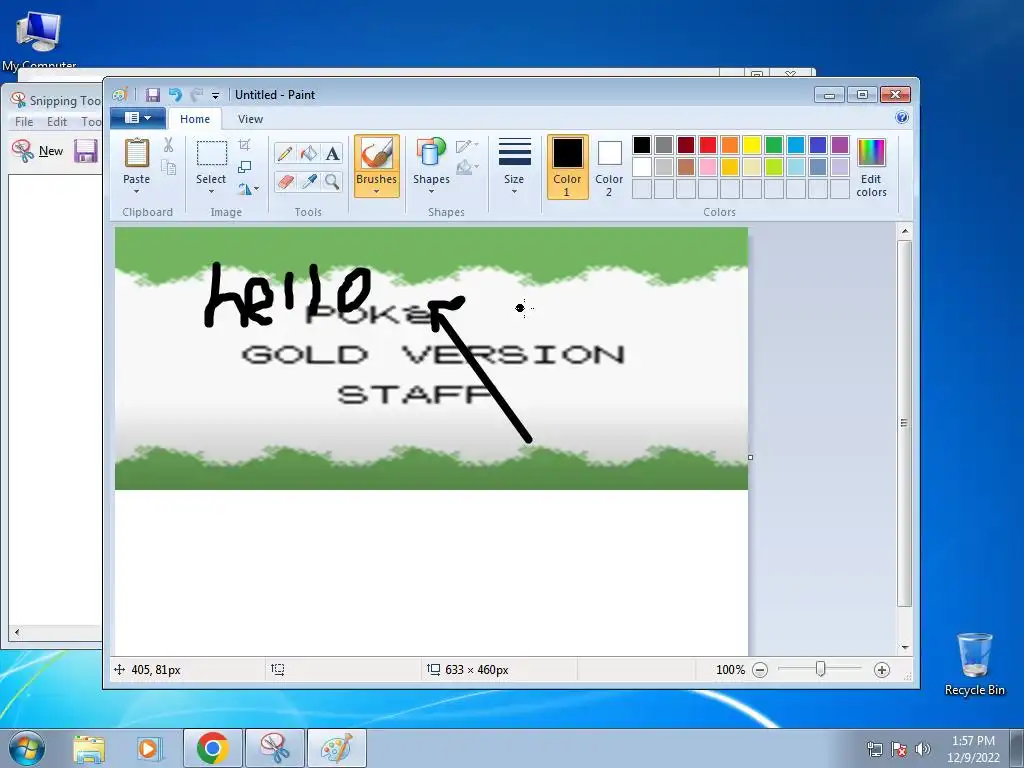
Task: Pick the purple color swatch
Action: (x=840, y=144)
